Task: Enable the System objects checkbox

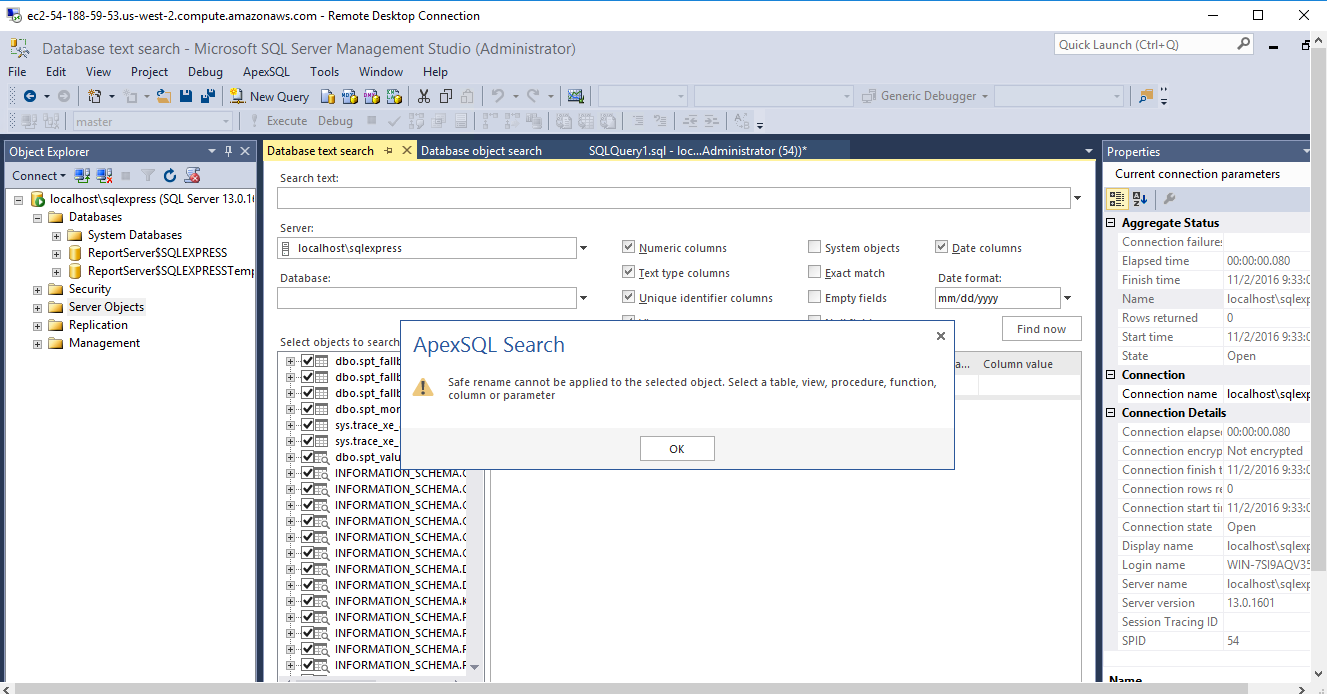Action: [x=815, y=248]
